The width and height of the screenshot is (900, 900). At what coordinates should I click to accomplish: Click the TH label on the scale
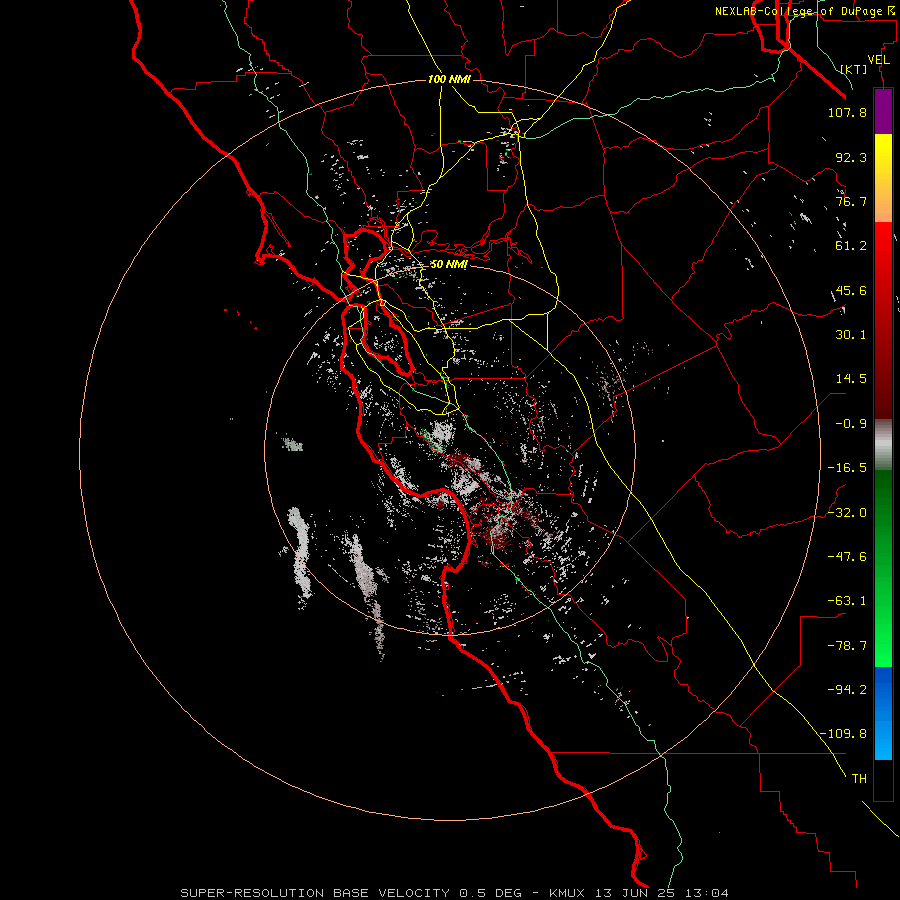[x=859, y=779]
